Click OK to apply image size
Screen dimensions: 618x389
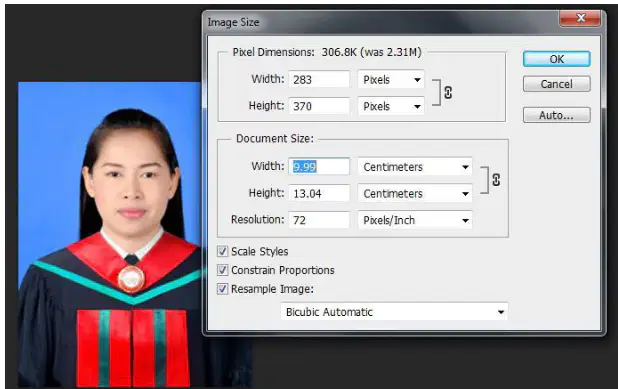click(556, 59)
